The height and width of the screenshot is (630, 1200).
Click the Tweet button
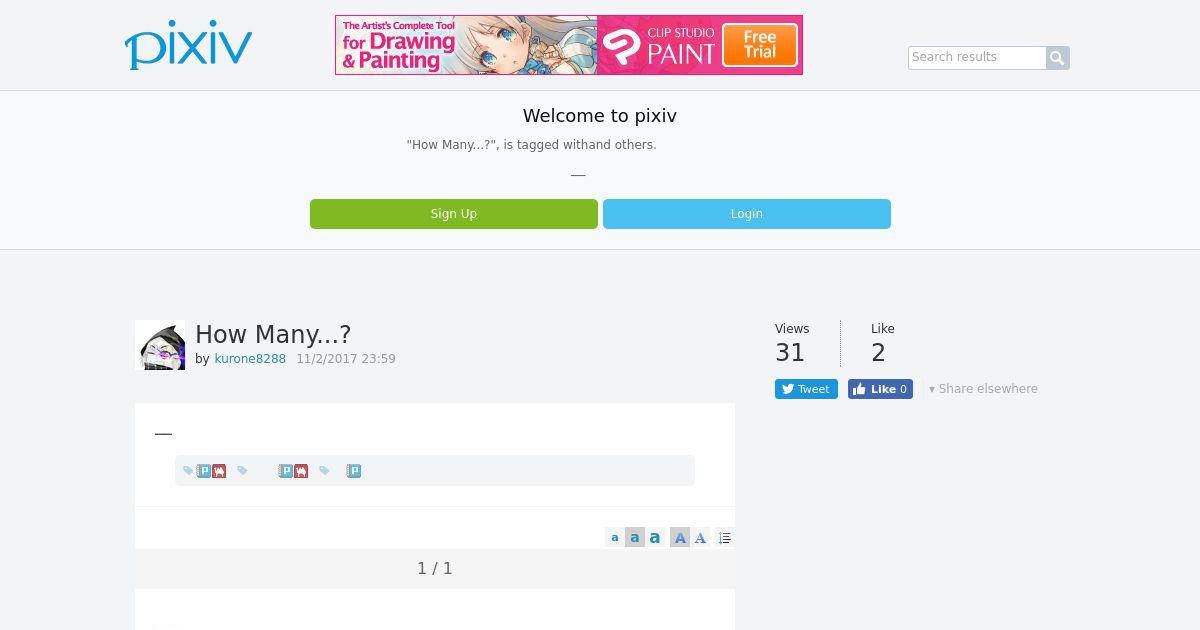(x=806, y=389)
